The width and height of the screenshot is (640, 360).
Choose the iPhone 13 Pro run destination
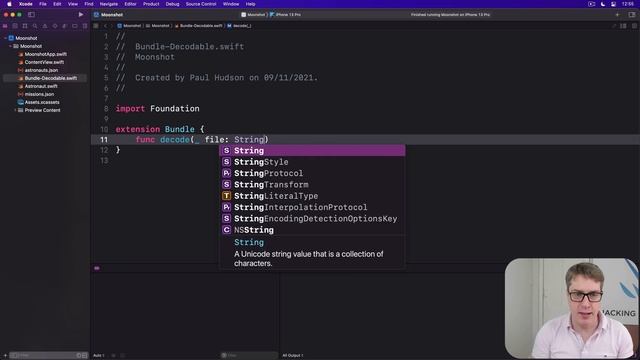(x=285, y=15)
